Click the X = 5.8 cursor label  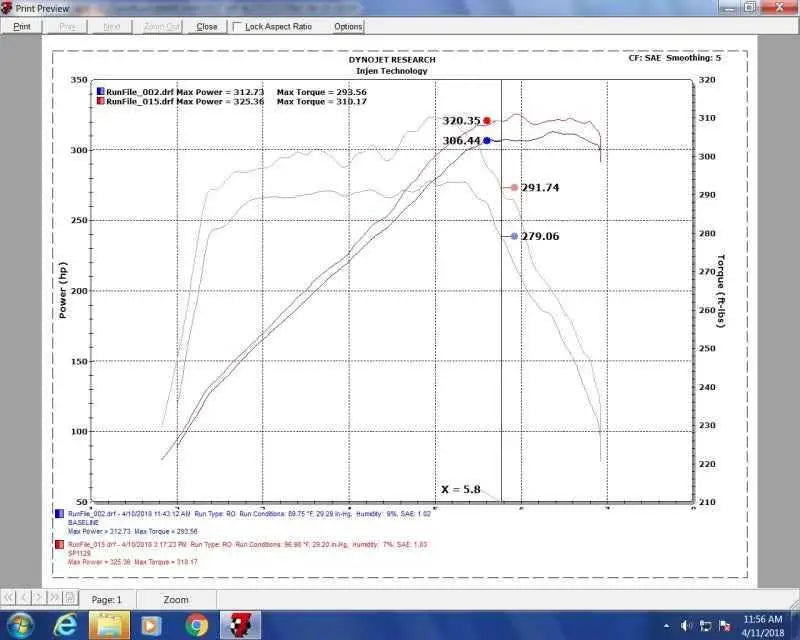click(x=461, y=489)
